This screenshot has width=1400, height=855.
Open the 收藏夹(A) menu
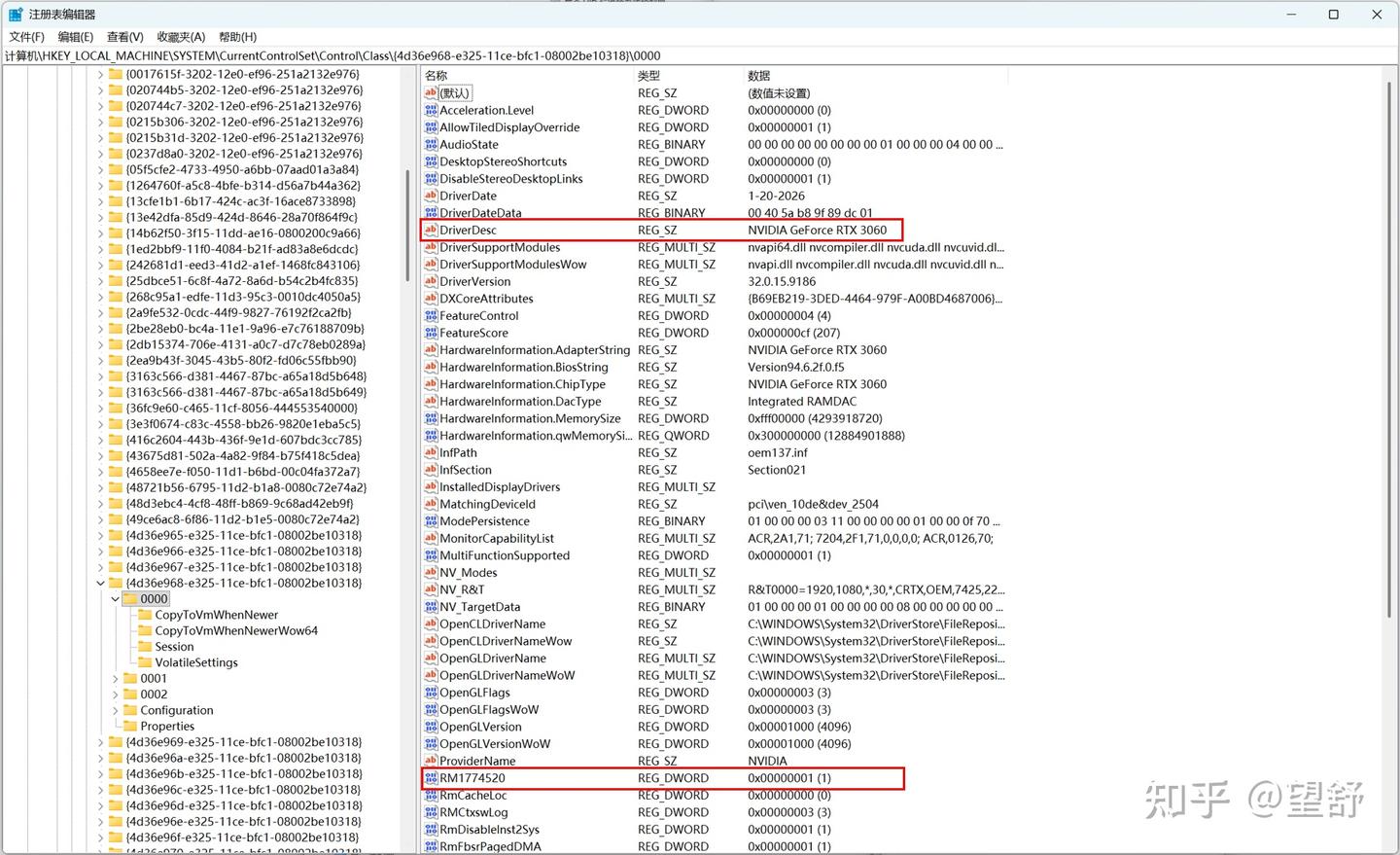(181, 37)
